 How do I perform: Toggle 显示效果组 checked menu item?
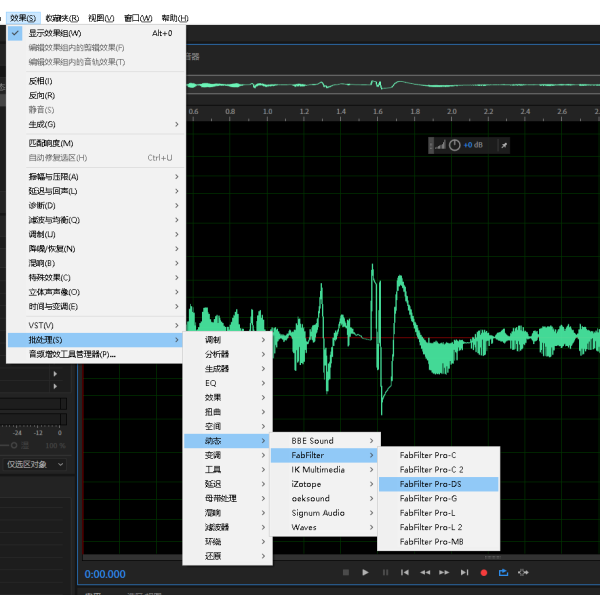(x=55, y=33)
